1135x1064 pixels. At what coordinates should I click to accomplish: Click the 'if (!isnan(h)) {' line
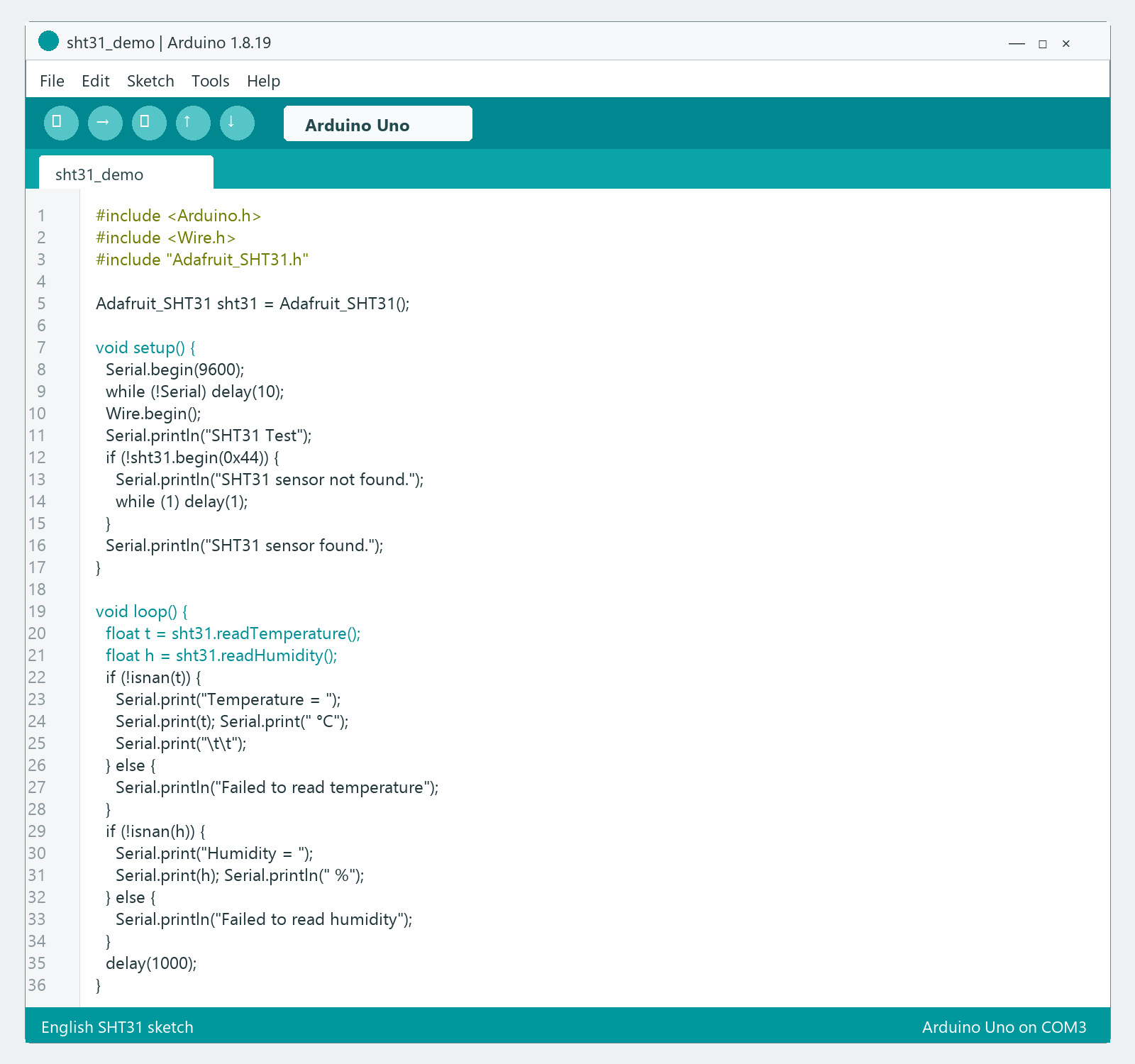(x=155, y=831)
